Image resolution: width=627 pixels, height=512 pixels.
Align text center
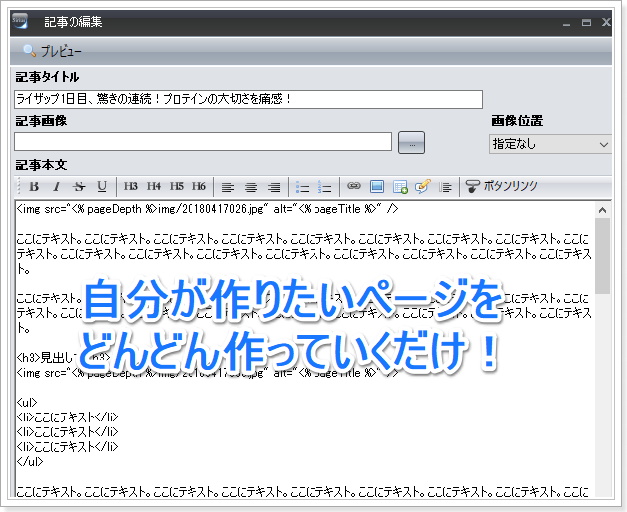point(251,187)
